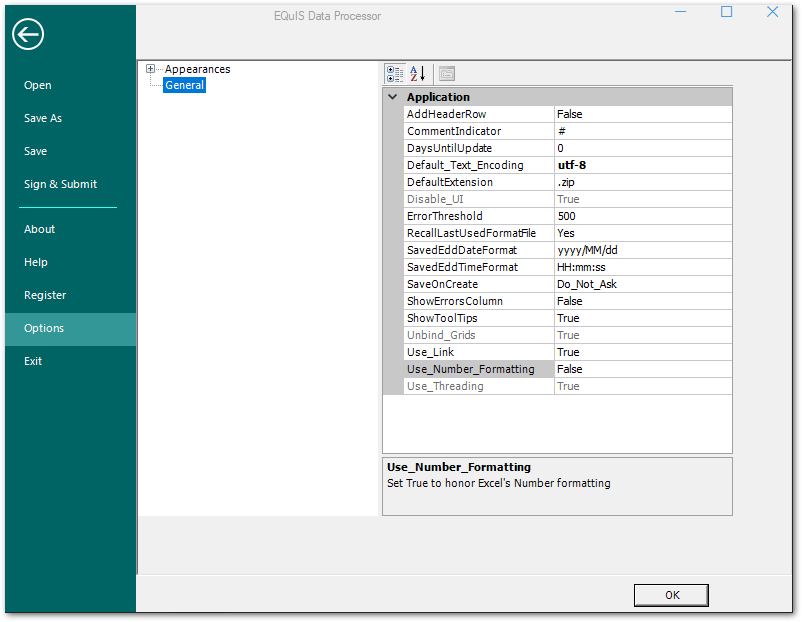Viewport: 802px width, 622px height.
Task: Collapse the Application category chevron
Action: tap(392, 97)
